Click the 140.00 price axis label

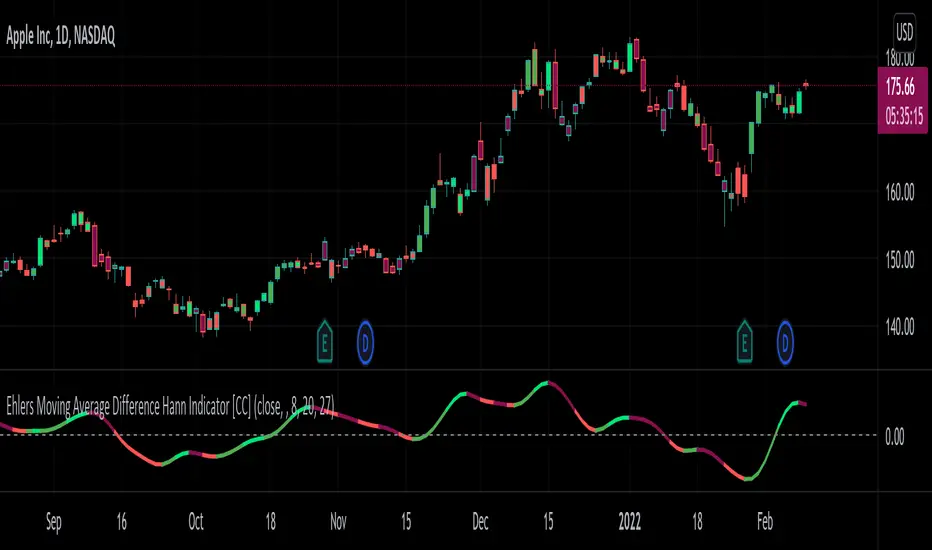click(900, 326)
